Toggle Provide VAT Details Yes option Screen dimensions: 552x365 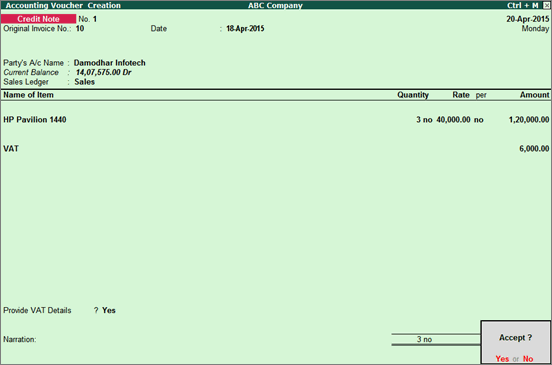[109, 310]
